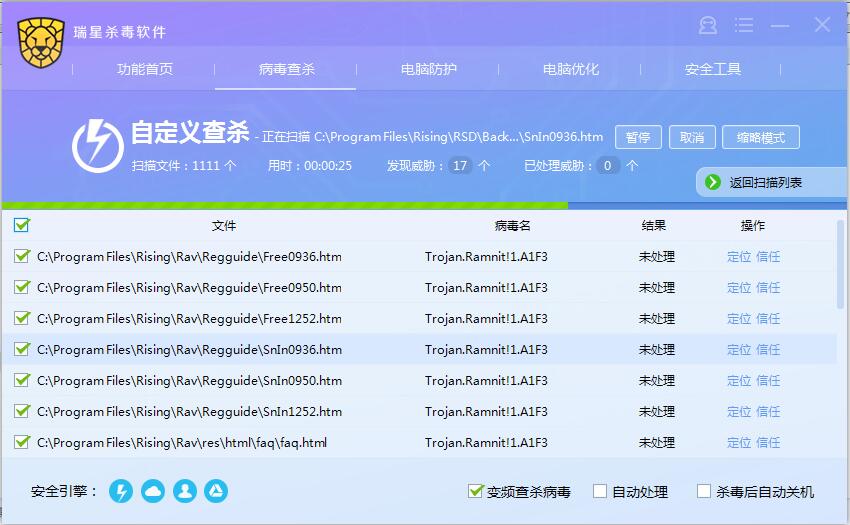
Task: Uncheck the faq.html file checkbox
Action: pyautogui.click(x=22, y=442)
